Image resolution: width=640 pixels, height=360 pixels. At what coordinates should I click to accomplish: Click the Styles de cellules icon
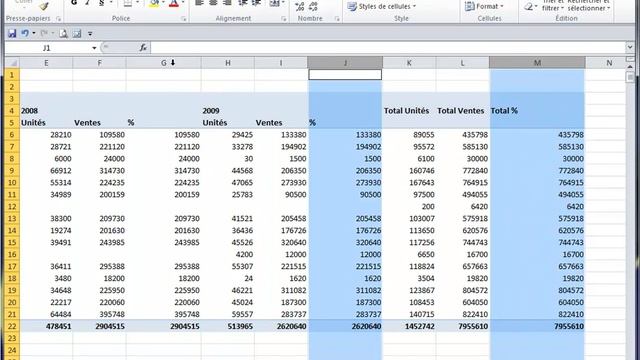tap(351, 6)
